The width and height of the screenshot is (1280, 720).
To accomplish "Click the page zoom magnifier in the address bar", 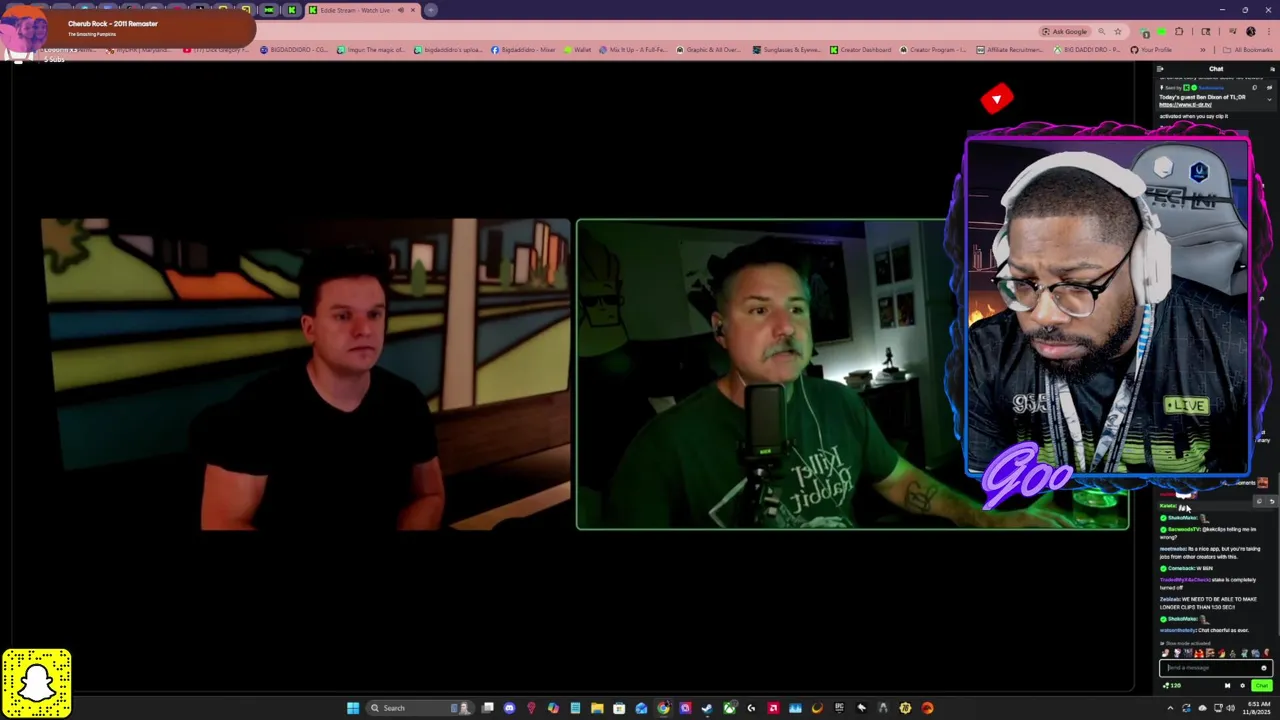I will [1102, 31].
